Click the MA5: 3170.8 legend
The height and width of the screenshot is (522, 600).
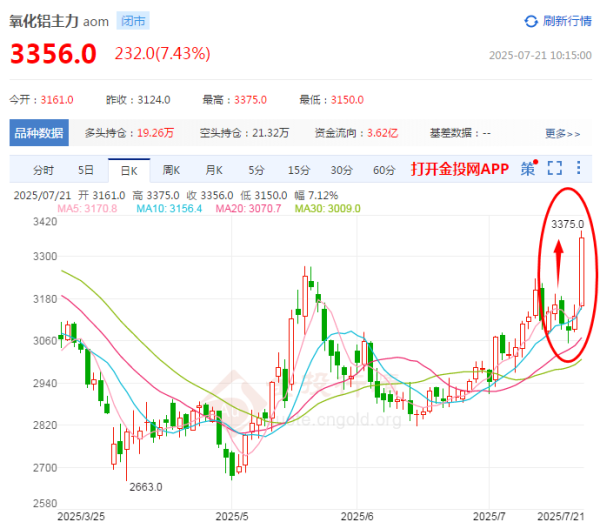coord(87,209)
